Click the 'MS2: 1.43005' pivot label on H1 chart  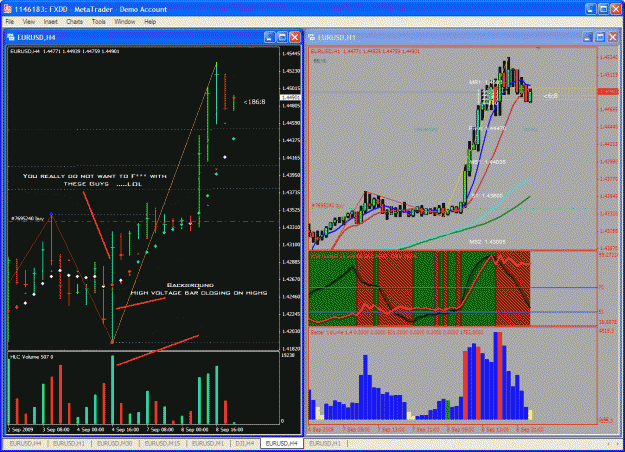point(487,242)
